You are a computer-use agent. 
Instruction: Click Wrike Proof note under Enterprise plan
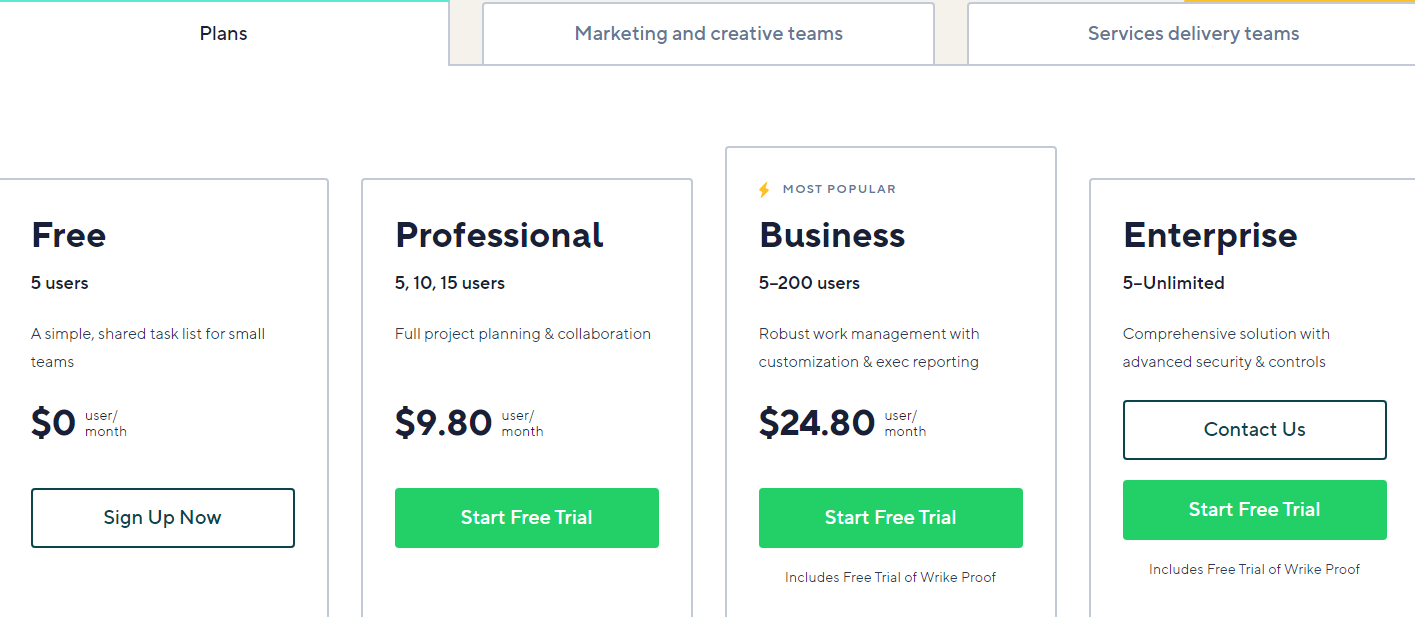coord(1255,569)
